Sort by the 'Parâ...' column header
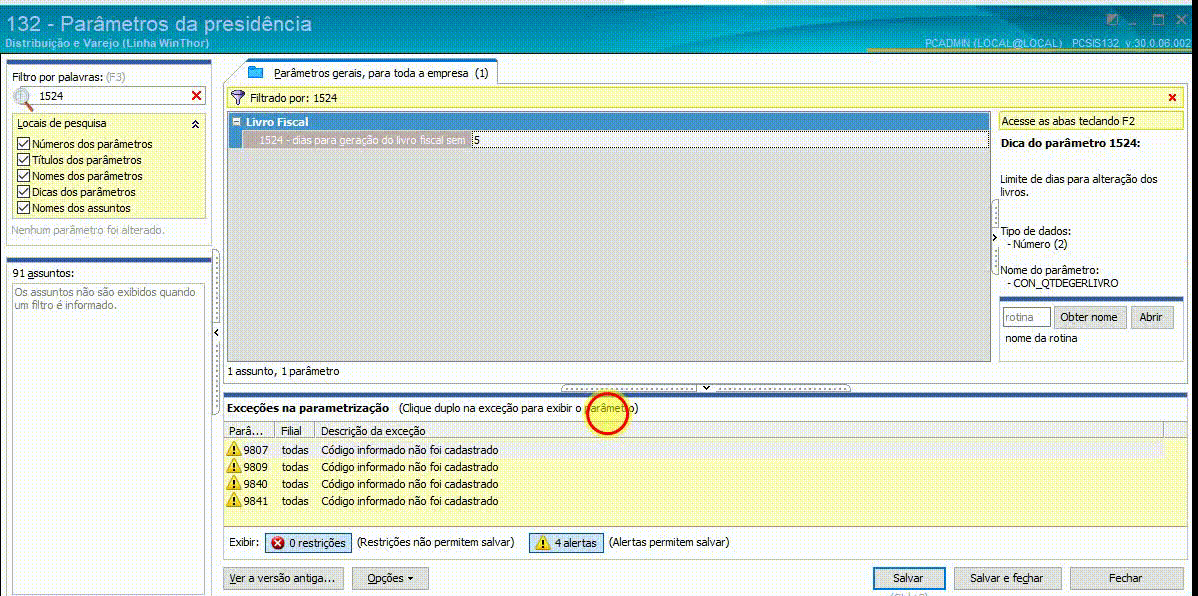The image size is (1198, 596). pyautogui.click(x=248, y=431)
